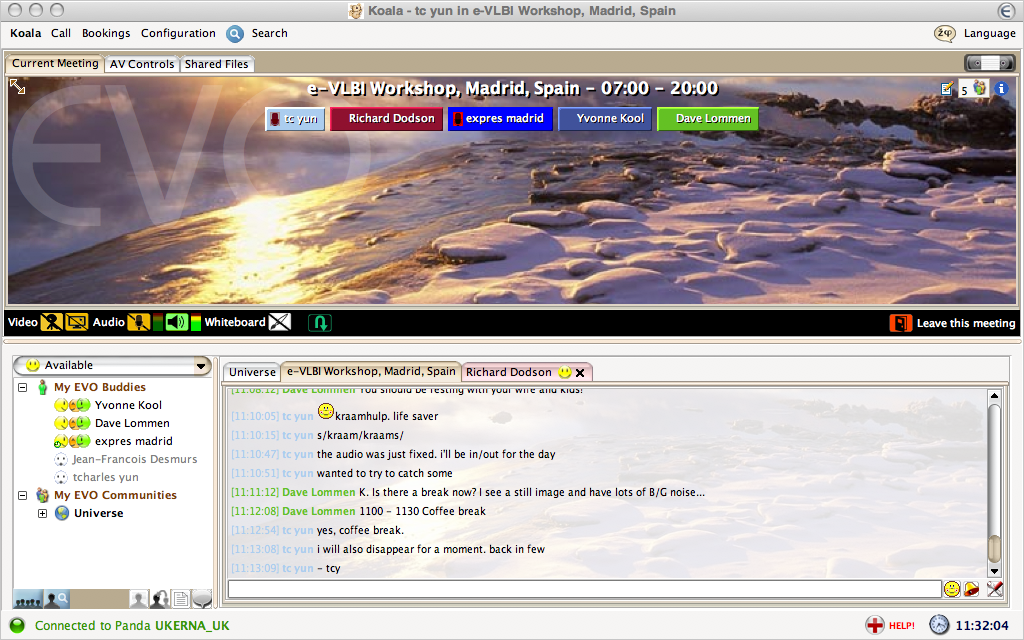Open the emoticon picker in chat
Image resolution: width=1024 pixels, height=640 pixels.
[x=952, y=589]
